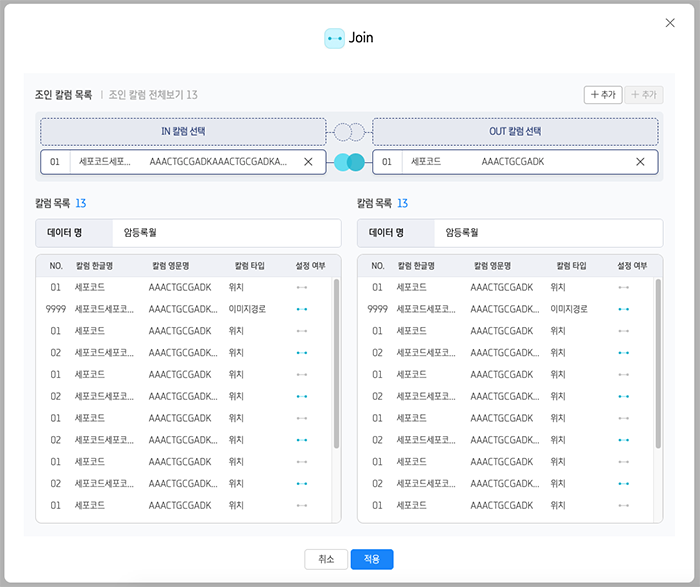Click the teal overlapping-circles join icon
The height and width of the screenshot is (587, 700).
pos(349,162)
